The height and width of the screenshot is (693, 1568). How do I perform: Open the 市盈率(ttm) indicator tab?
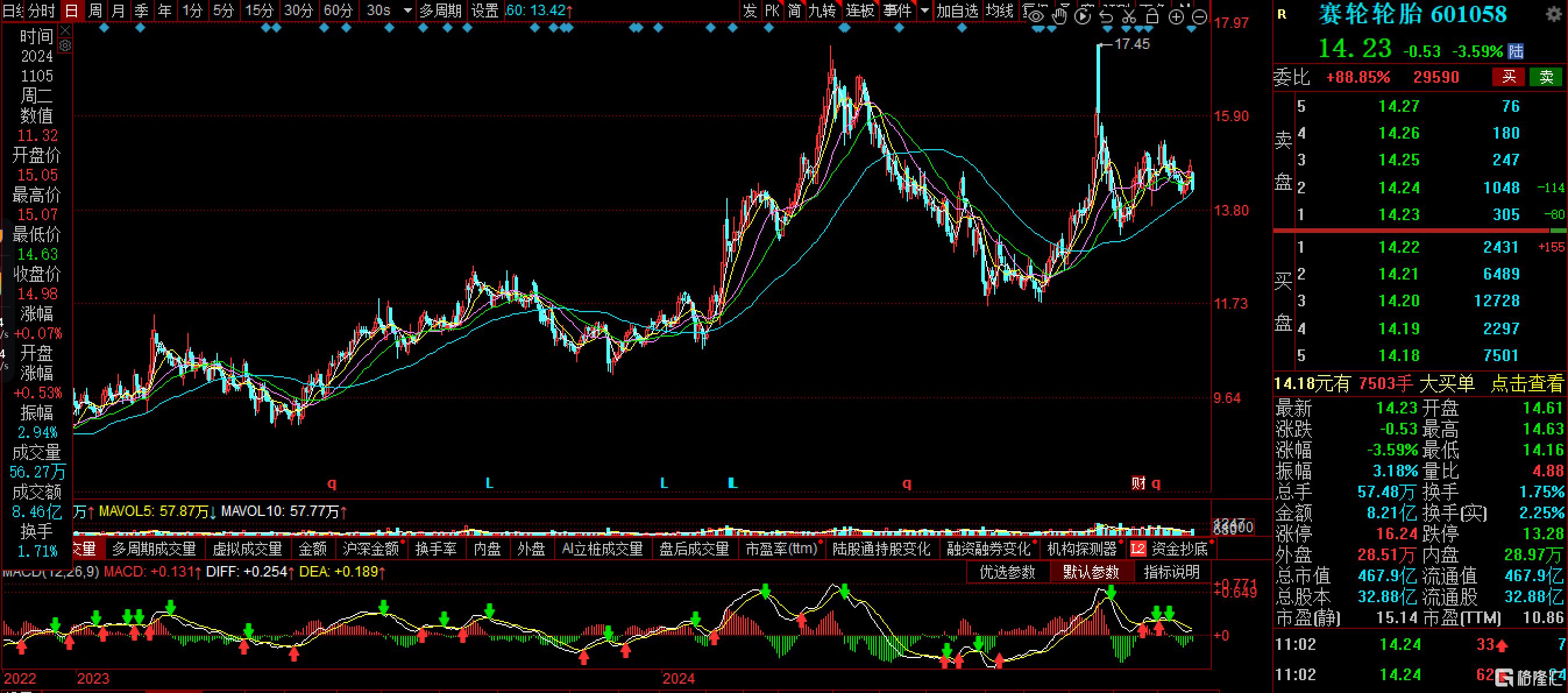(x=782, y=549)
